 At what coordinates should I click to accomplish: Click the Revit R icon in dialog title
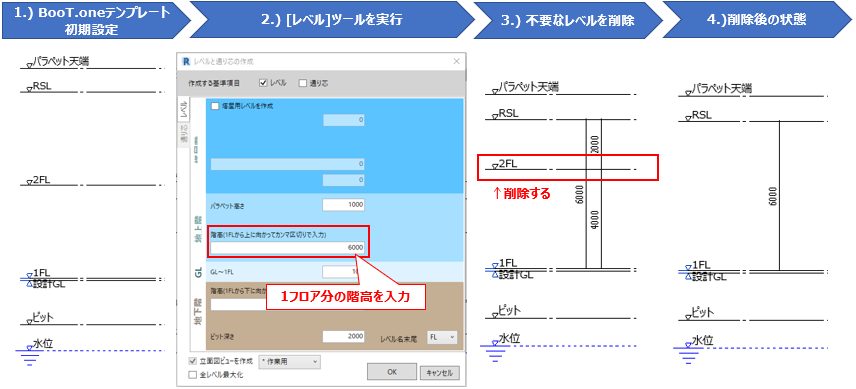(187, 61)
